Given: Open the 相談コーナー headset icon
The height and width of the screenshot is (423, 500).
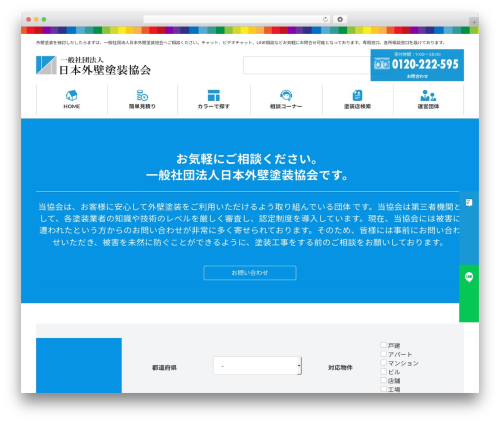Looking at the screenshot, I should point(286,95).
